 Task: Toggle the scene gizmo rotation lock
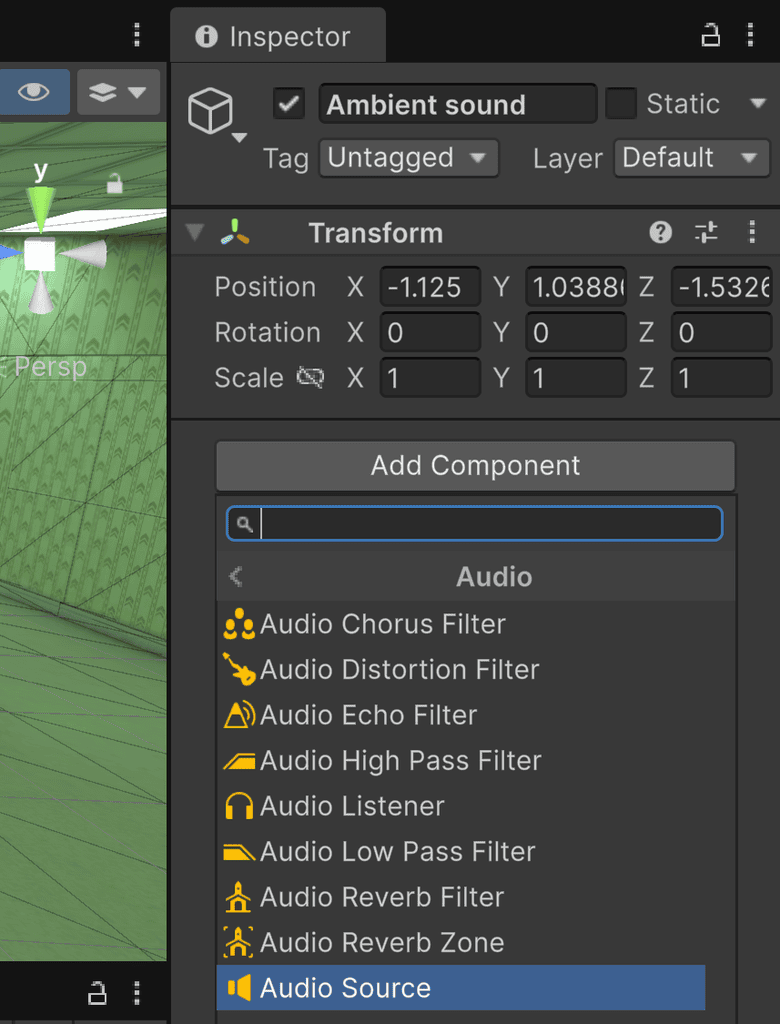[x=114, y=184]
